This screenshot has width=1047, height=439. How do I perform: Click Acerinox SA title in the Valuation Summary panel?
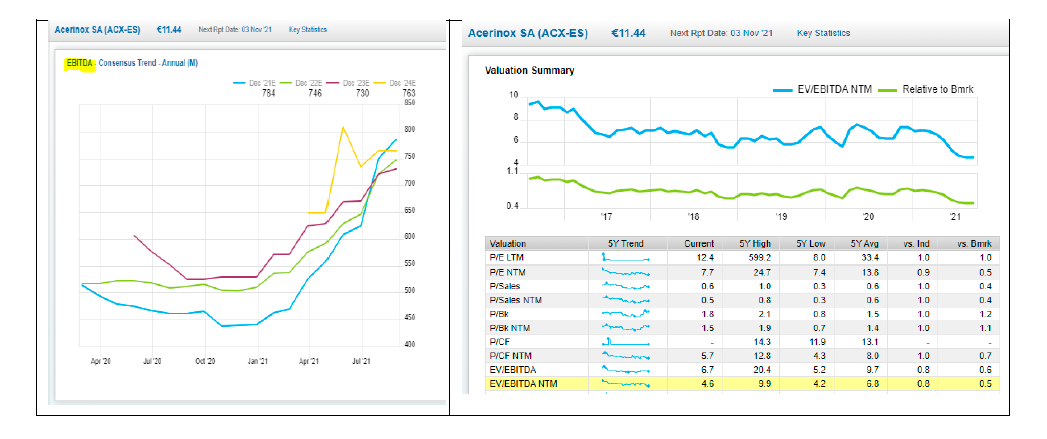click(528, 33)
